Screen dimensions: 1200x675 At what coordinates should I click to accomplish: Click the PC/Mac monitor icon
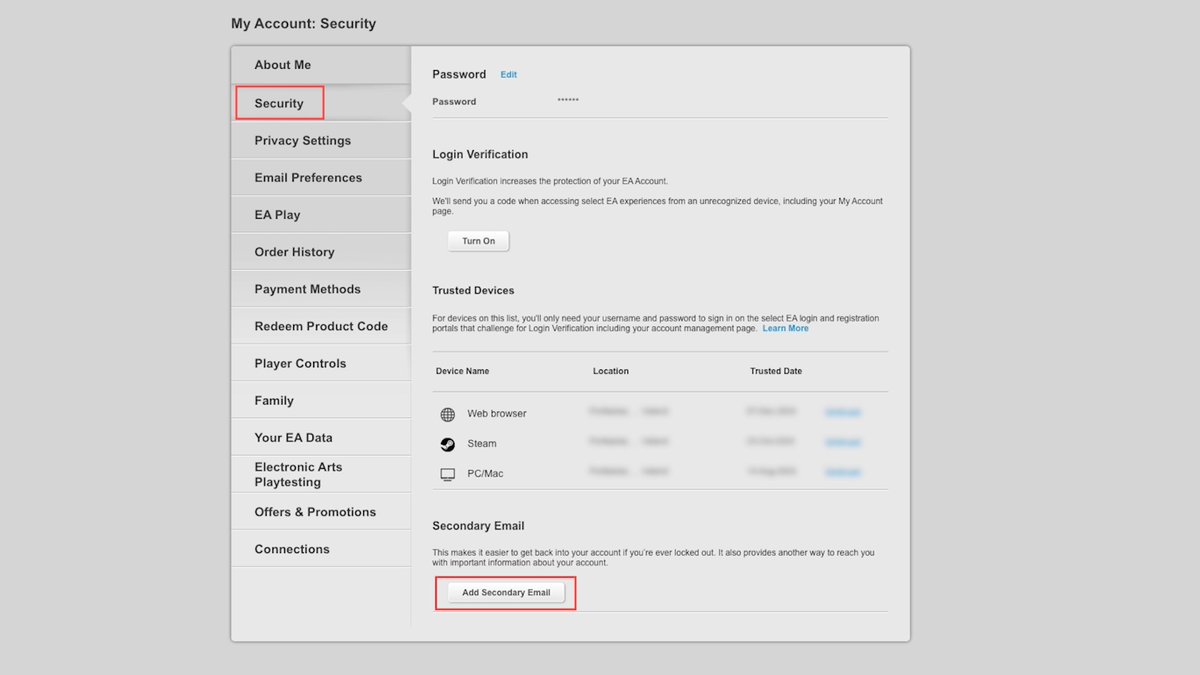pos(447,474)
